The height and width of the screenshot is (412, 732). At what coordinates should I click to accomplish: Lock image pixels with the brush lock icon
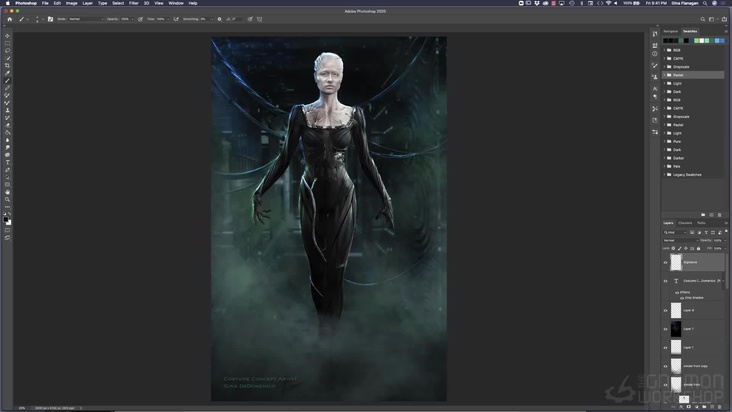680,248
